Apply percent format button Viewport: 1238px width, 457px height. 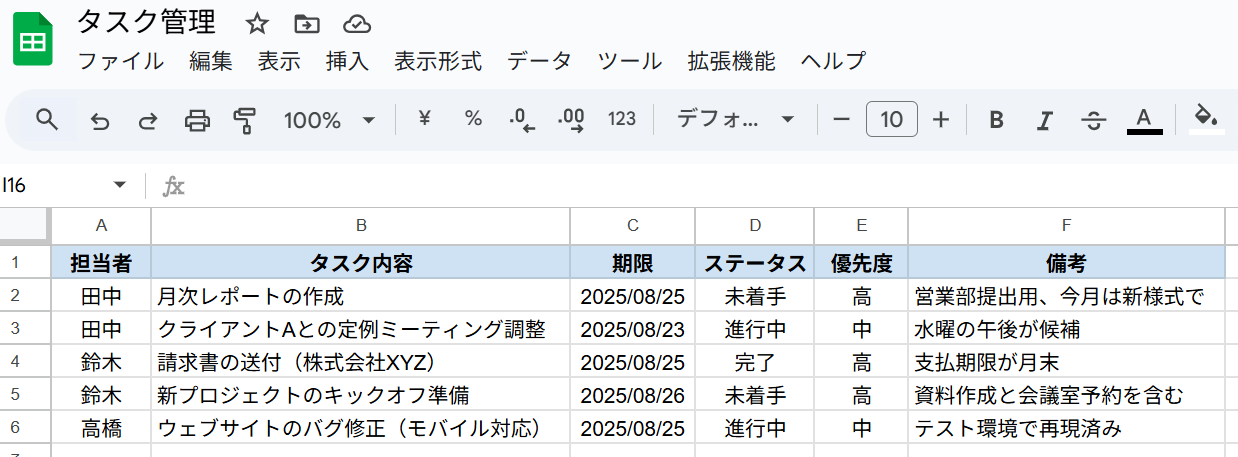tap(473, 119)
